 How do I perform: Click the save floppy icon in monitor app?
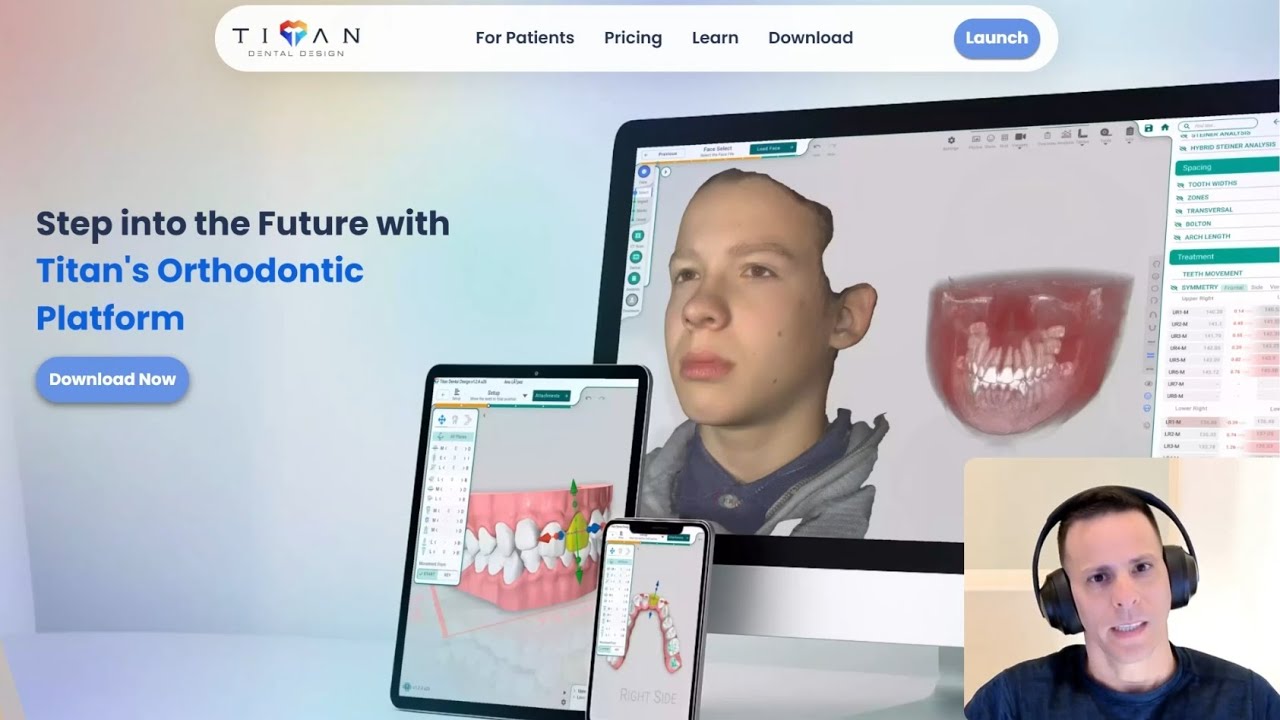pyautogui.click(x=1148, y=128)
